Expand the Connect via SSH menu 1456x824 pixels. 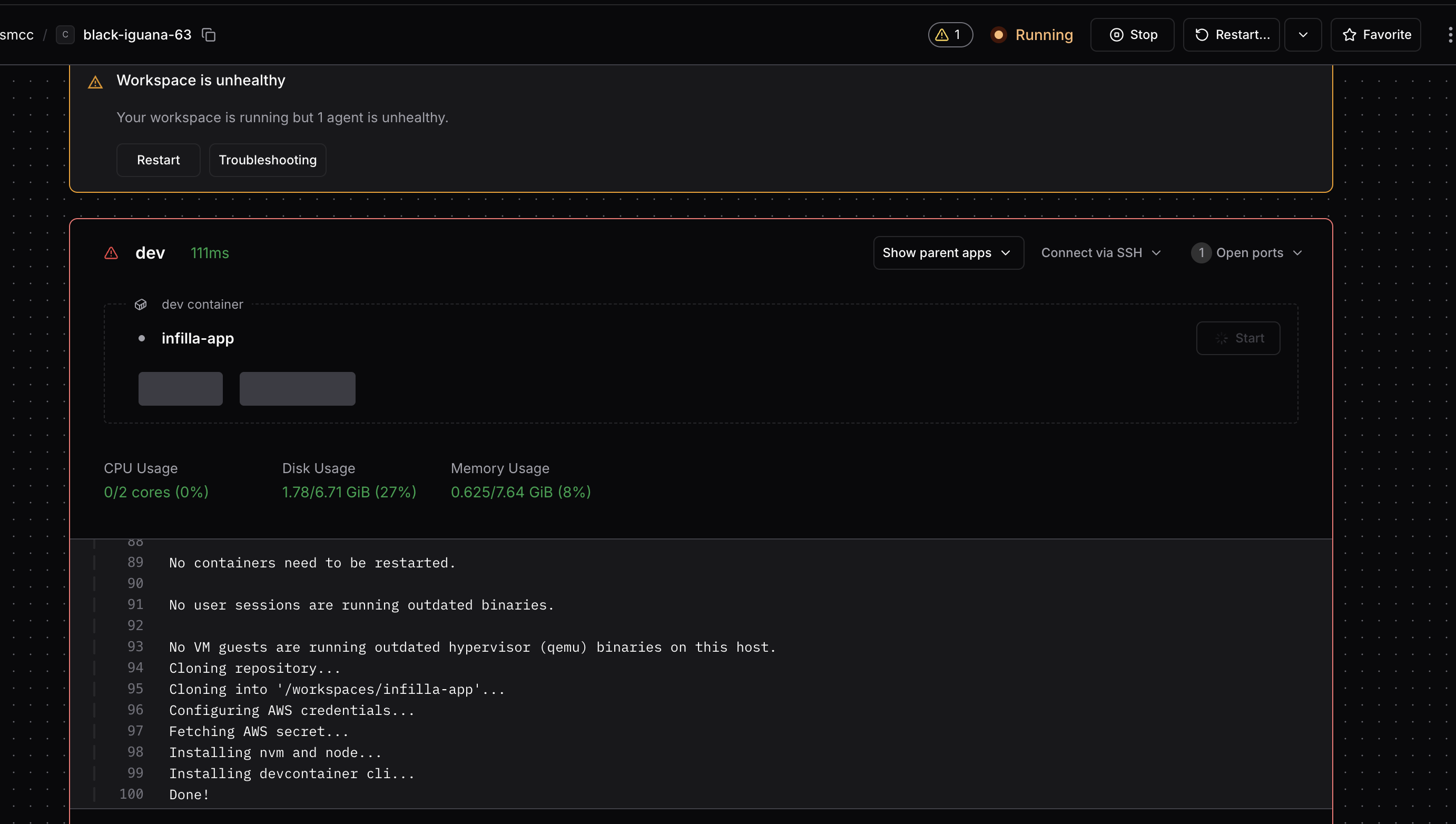click(1101, 253)
